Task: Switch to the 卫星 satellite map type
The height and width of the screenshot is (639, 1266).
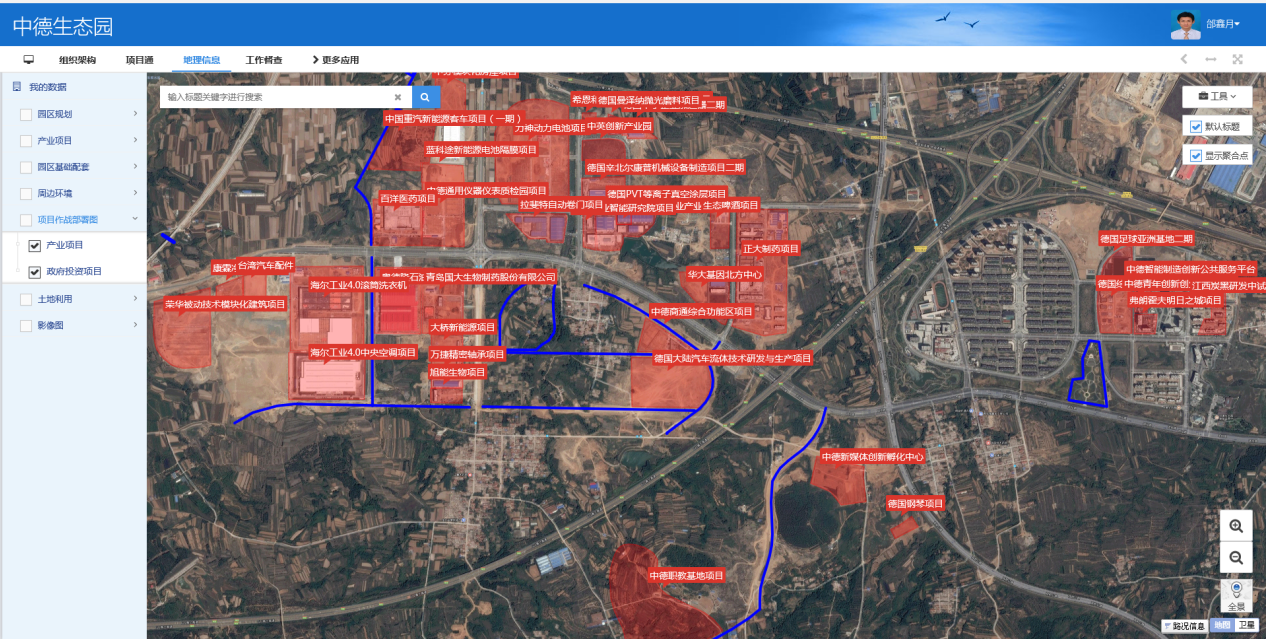Action: 1246,626
